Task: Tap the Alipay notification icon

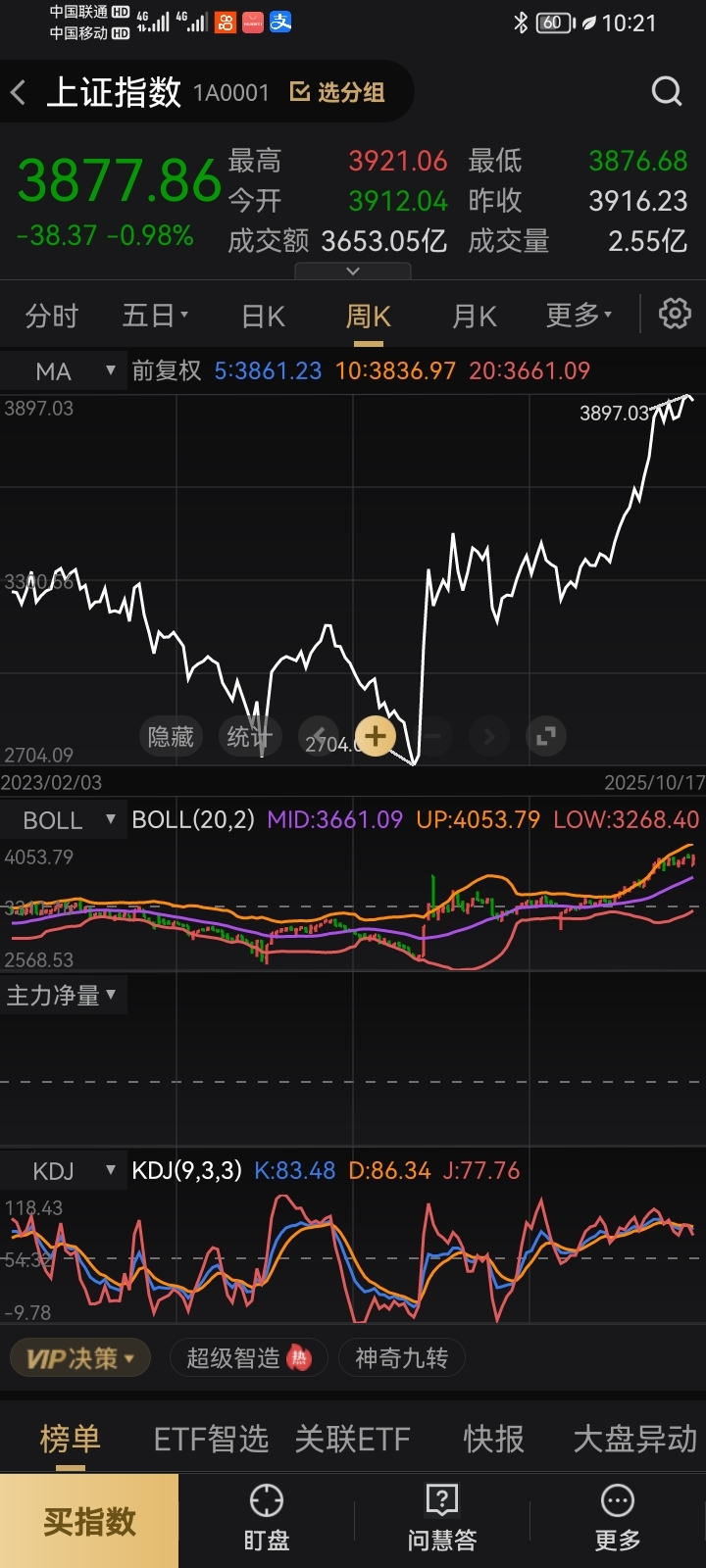Action: (x=280, y=22)
